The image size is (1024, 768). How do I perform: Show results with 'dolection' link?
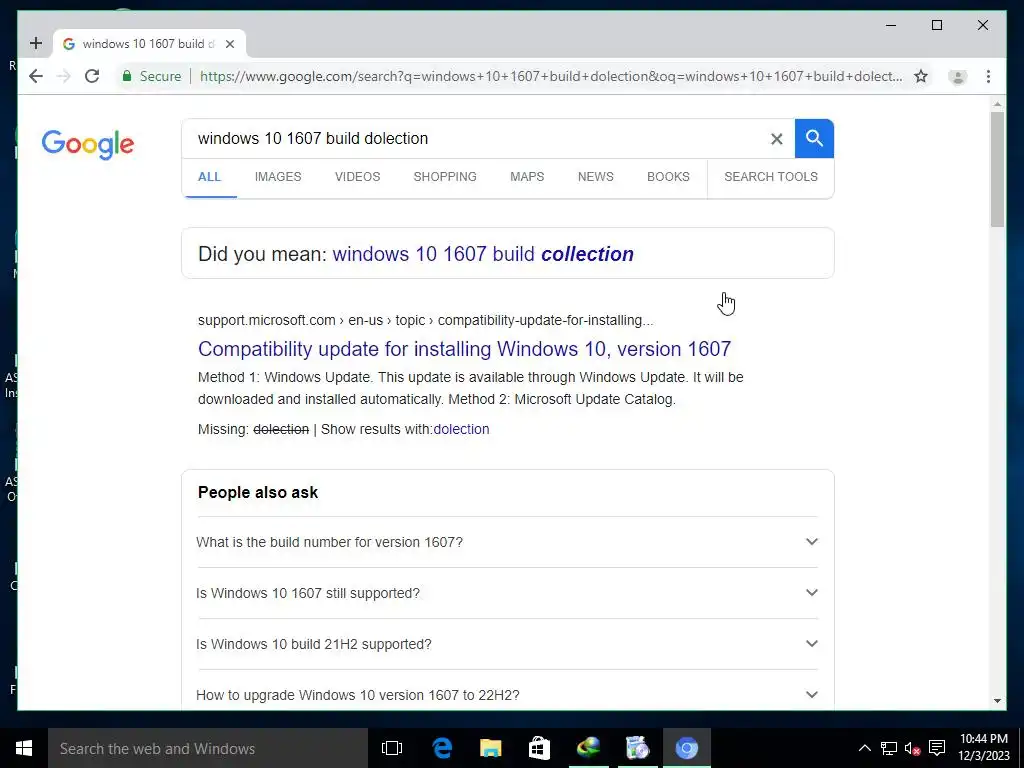[x=461, y=429]
